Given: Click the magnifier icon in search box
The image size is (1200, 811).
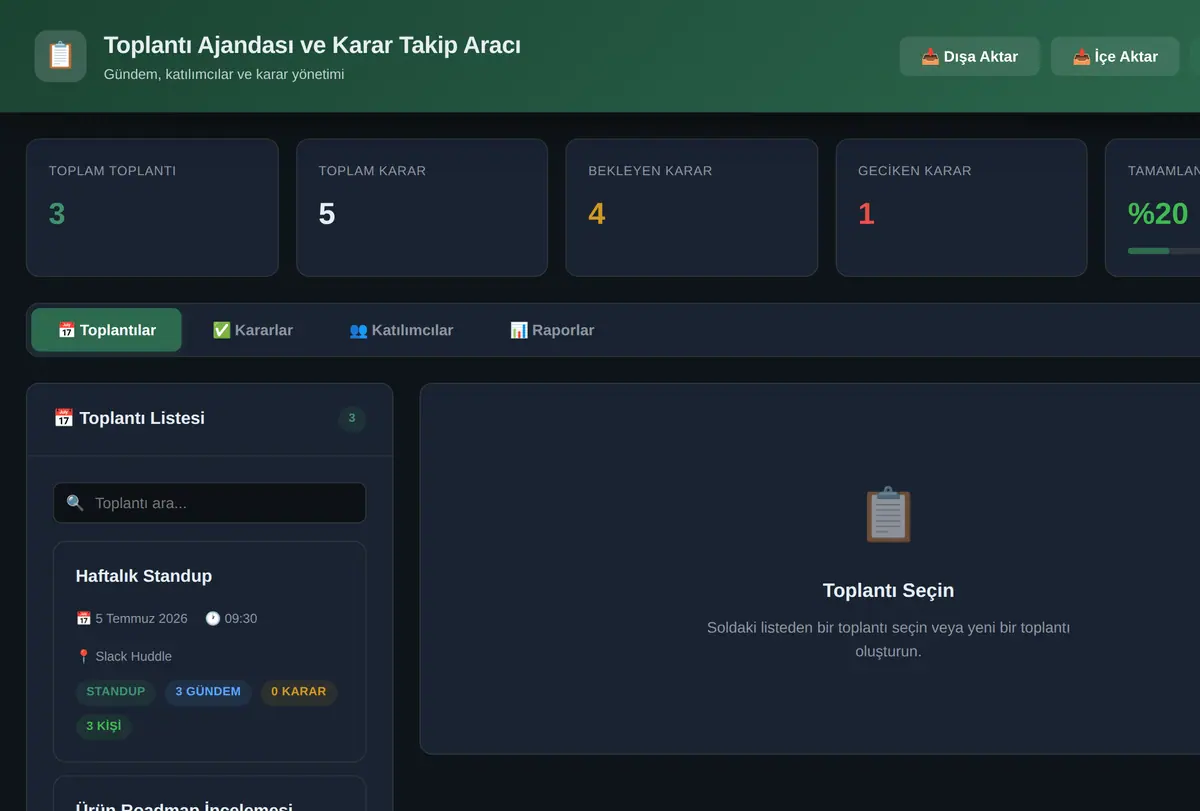Looking at the screenshot, I should 75,503.
